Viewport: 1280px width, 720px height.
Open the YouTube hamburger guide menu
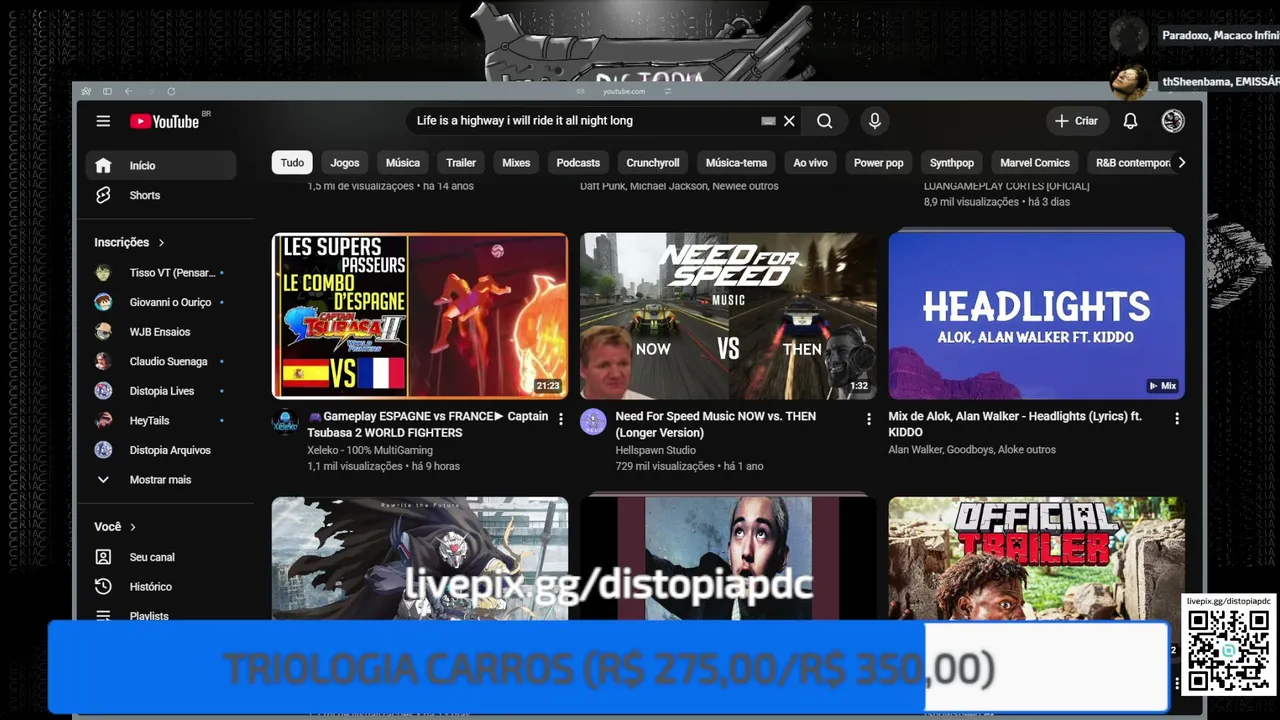pos(103,121)
